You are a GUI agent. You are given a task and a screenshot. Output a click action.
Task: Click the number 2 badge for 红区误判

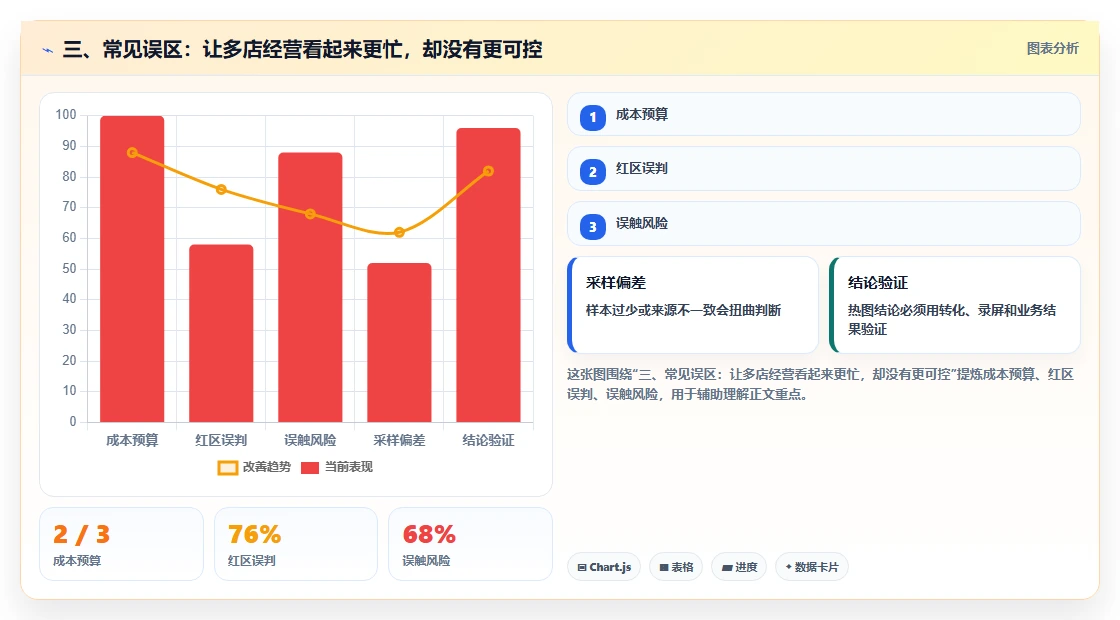592,171
